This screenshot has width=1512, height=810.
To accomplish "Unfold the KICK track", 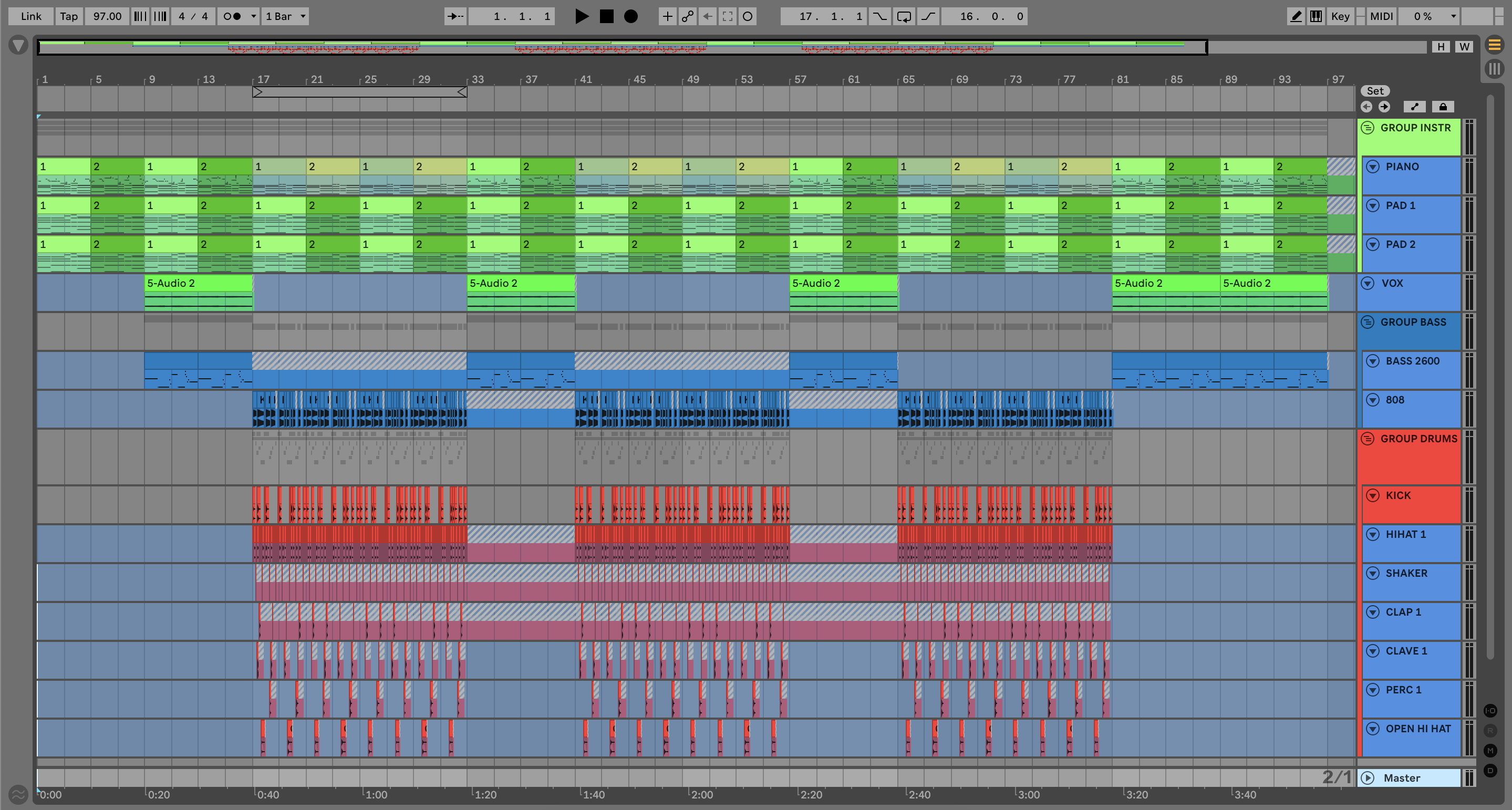I will 1372,495.
